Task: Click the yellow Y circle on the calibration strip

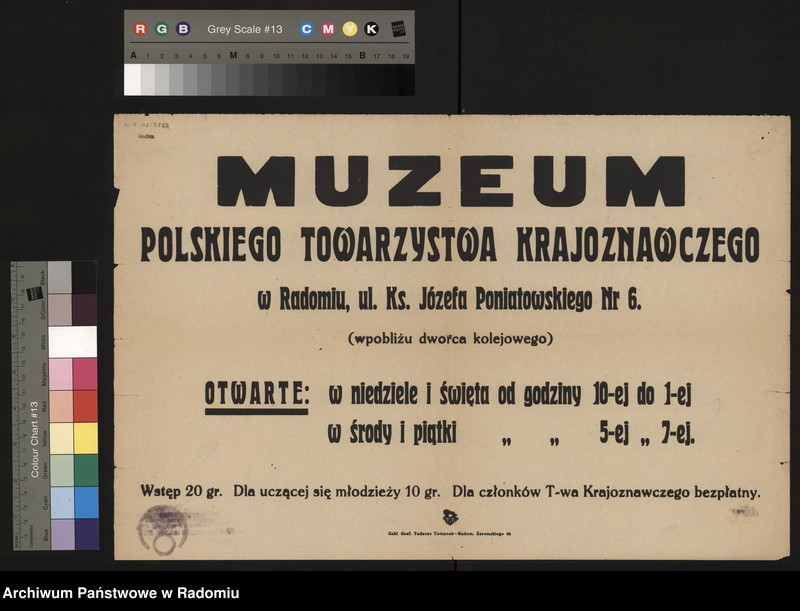Action: [349, 28]
